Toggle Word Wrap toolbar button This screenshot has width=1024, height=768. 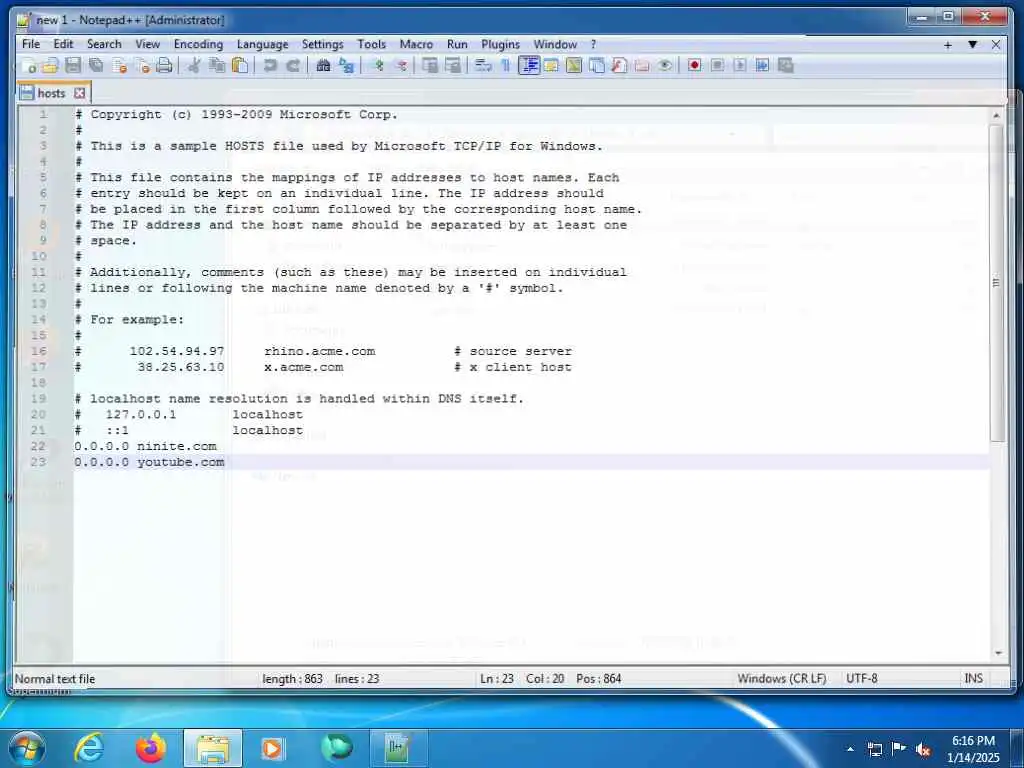(x=483, y=65)
